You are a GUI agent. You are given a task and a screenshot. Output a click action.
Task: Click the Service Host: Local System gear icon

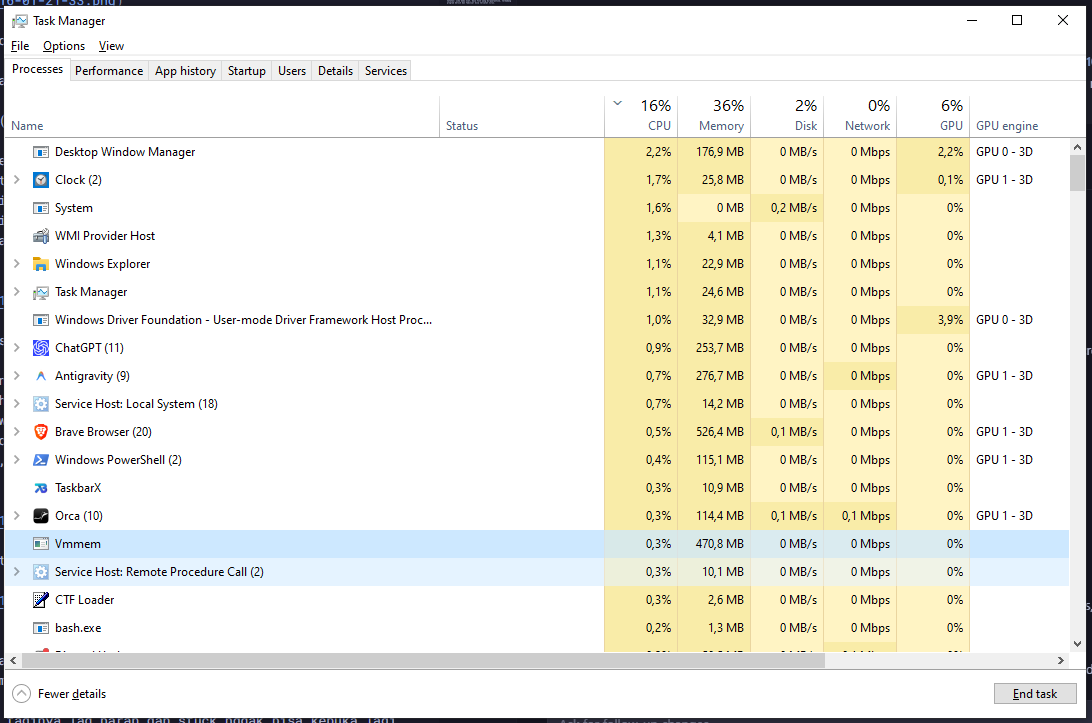(x=41, y=404)
